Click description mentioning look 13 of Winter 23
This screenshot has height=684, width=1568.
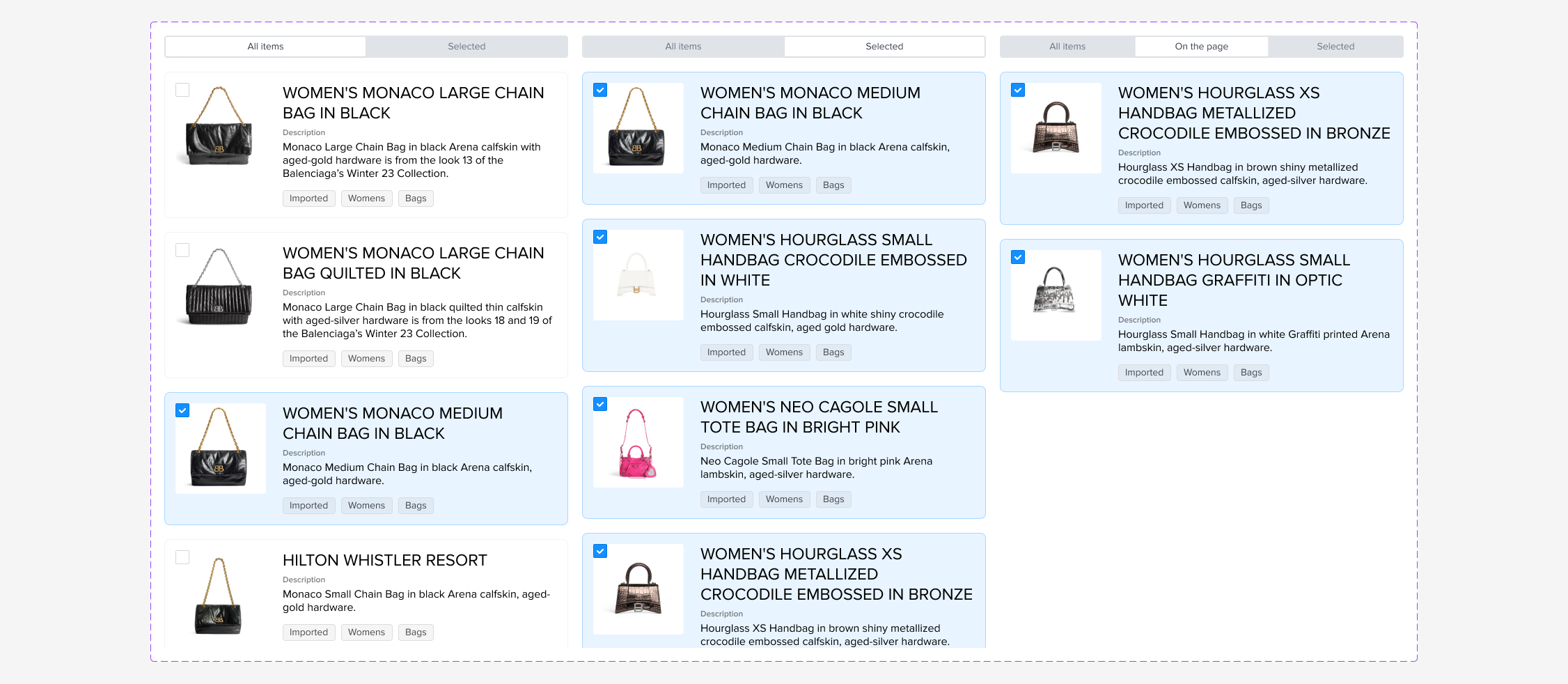[411, 160]
